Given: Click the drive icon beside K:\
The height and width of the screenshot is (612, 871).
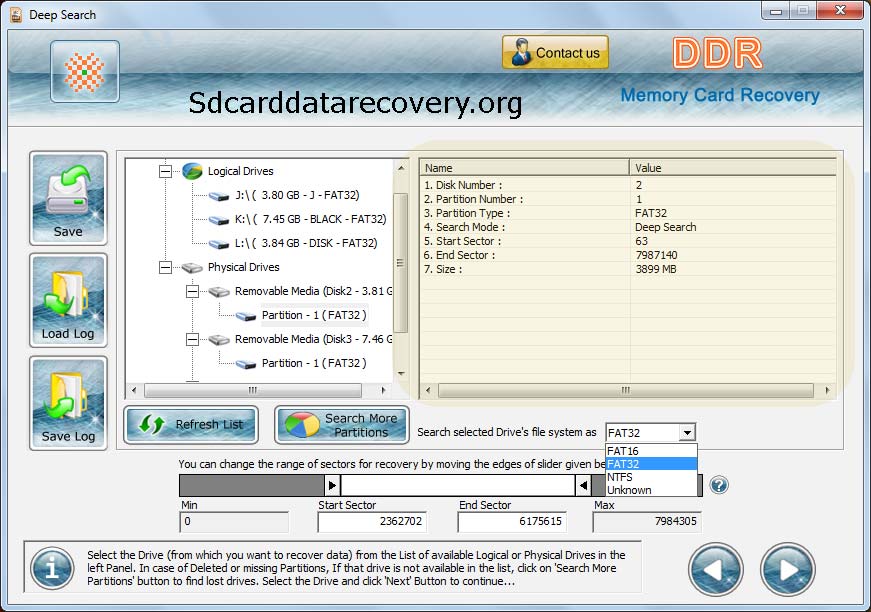Looking at the screenshot, I should click(x=219, y=220).
